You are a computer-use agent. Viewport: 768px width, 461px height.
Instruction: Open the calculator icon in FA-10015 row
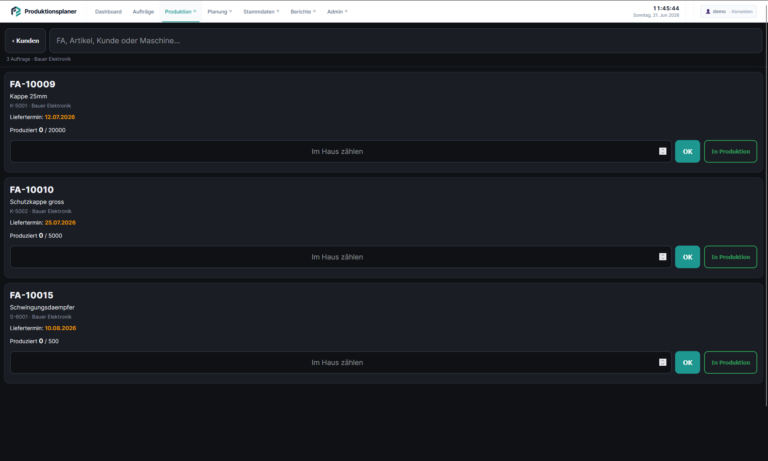coord(662,363)
